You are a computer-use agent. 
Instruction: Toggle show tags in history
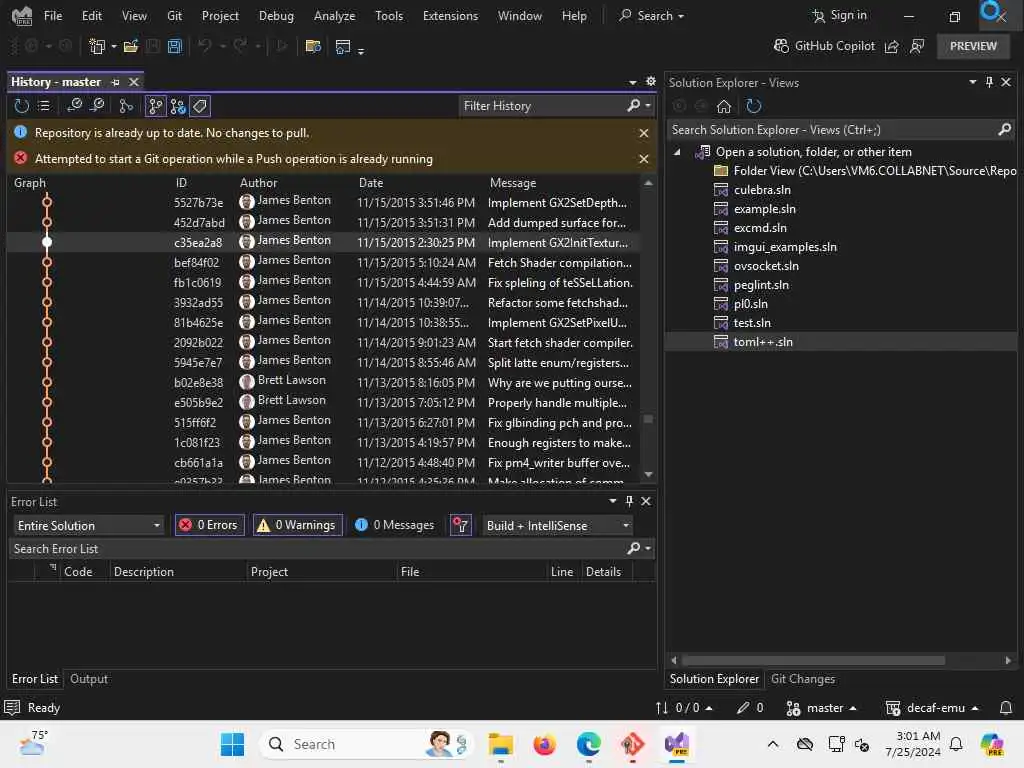pos(200,106)
